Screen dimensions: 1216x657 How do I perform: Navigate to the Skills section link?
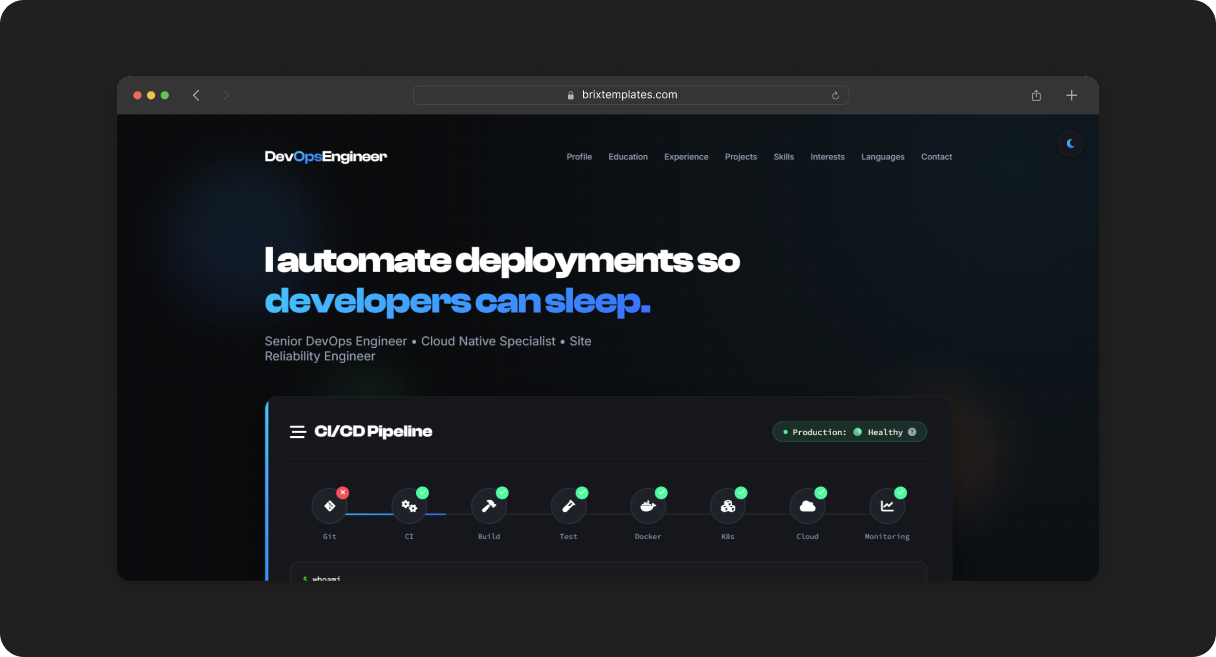point(784,157)
